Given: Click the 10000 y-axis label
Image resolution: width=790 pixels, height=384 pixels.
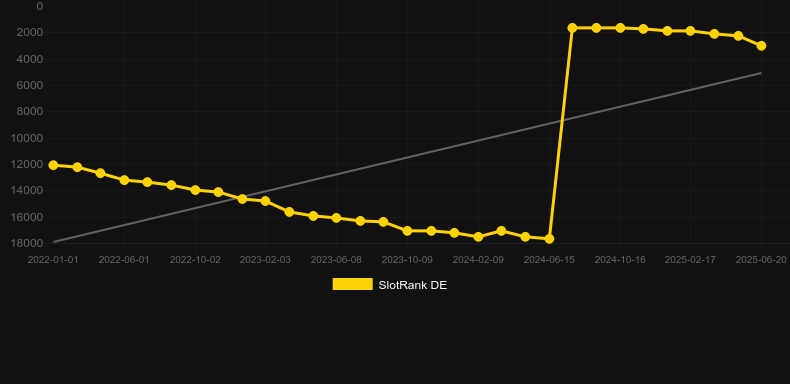Looking at the screenshot, I should 27,138.
